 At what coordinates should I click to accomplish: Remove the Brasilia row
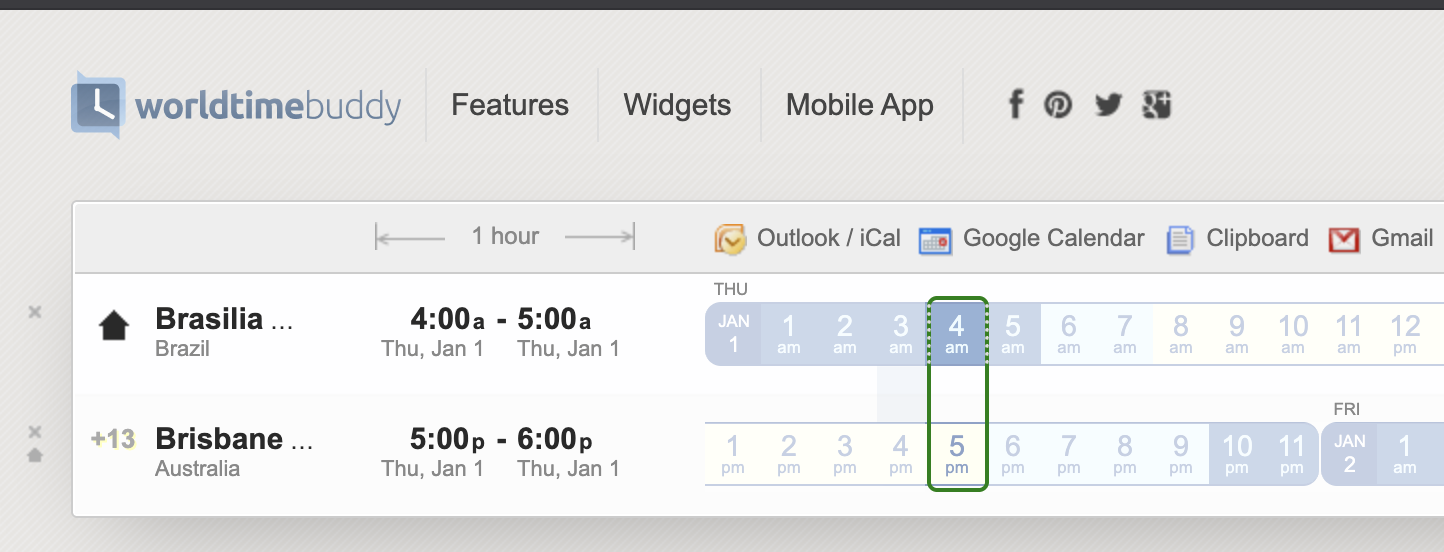35,312
